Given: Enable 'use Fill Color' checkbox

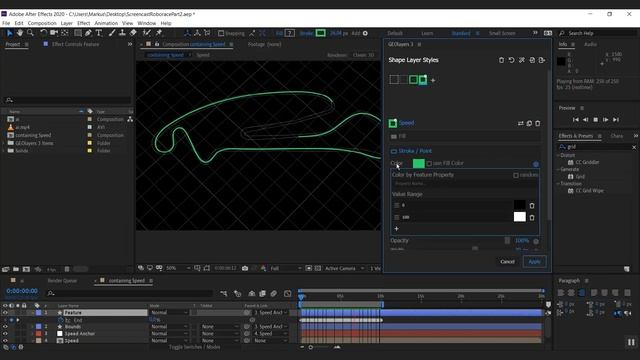Looking at the screenshot, I should click(x=429, y=164).
